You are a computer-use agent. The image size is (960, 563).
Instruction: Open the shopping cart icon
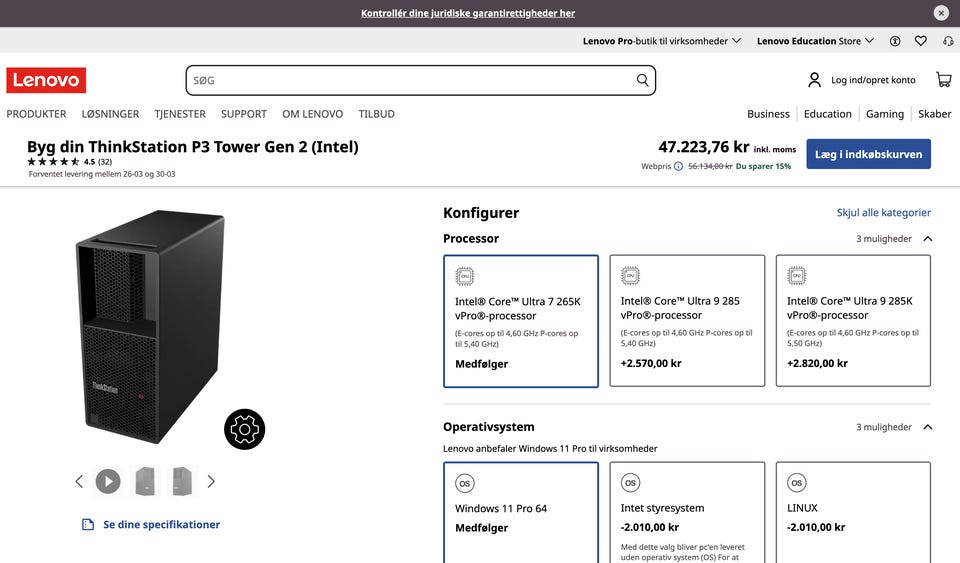pyautogui.click(x=943, y=80)
